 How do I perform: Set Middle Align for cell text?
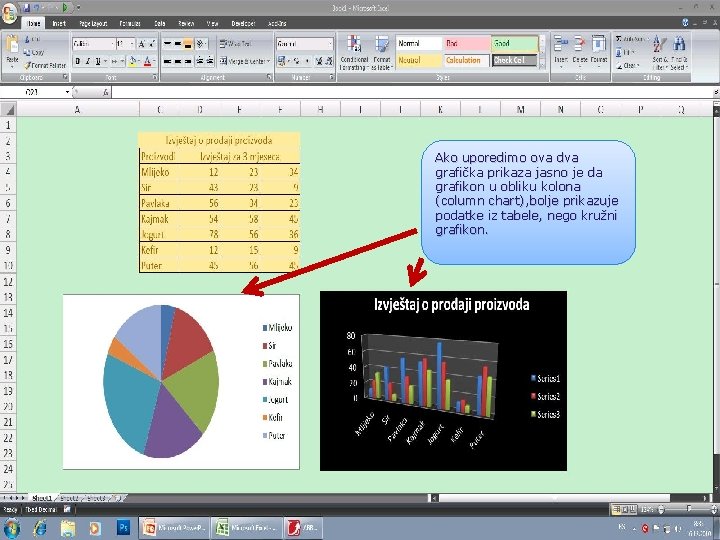coord(178,44)
